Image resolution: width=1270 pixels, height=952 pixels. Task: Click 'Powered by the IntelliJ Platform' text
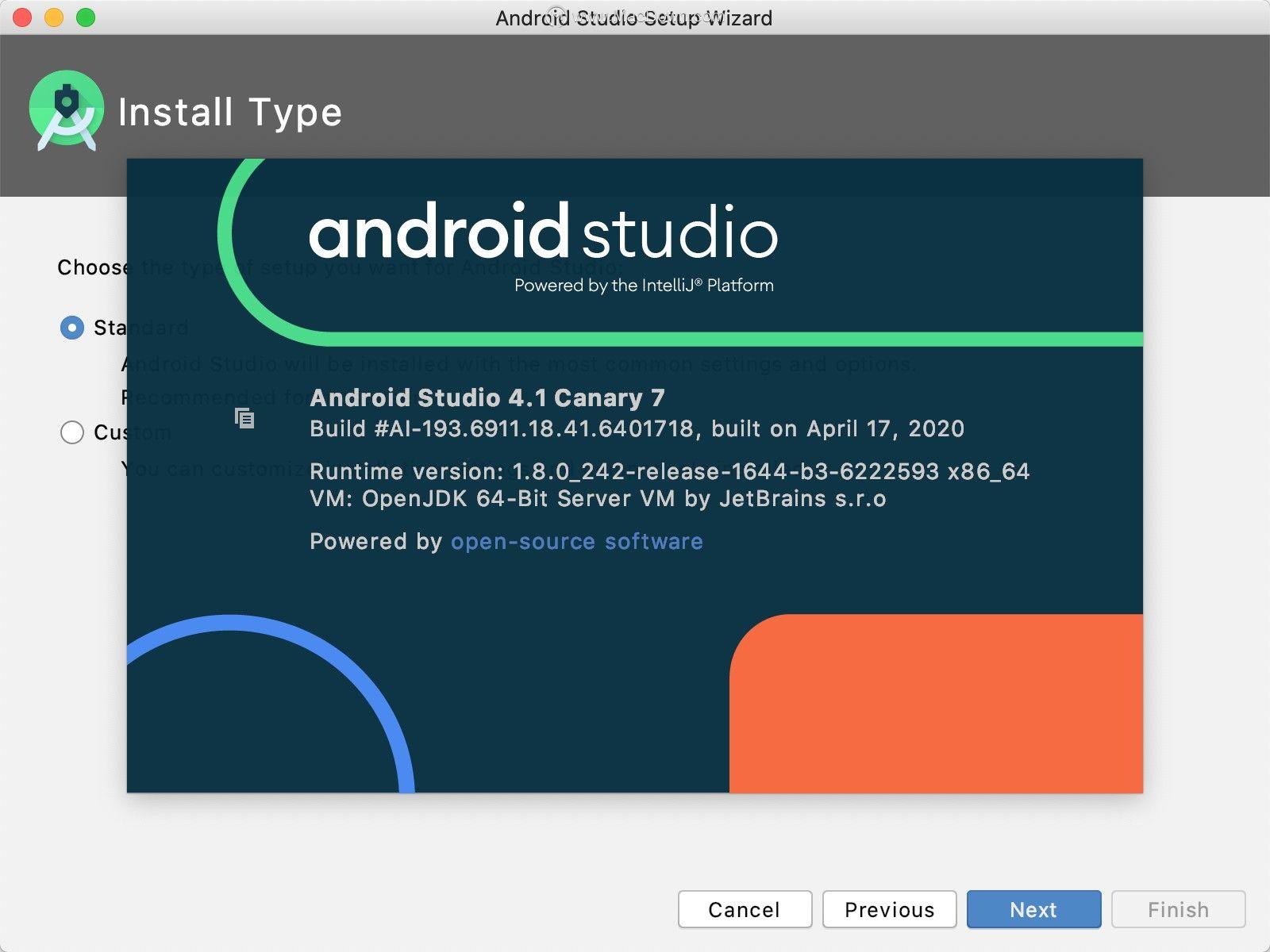point(644,286)
